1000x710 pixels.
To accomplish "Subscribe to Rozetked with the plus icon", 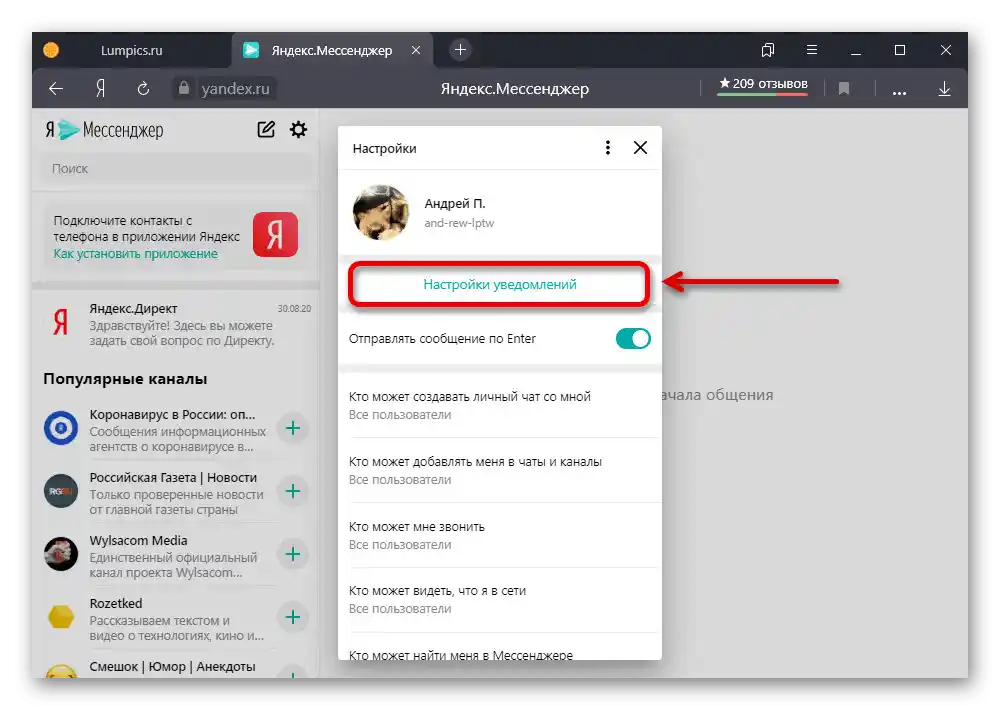I will pos(292,617).
